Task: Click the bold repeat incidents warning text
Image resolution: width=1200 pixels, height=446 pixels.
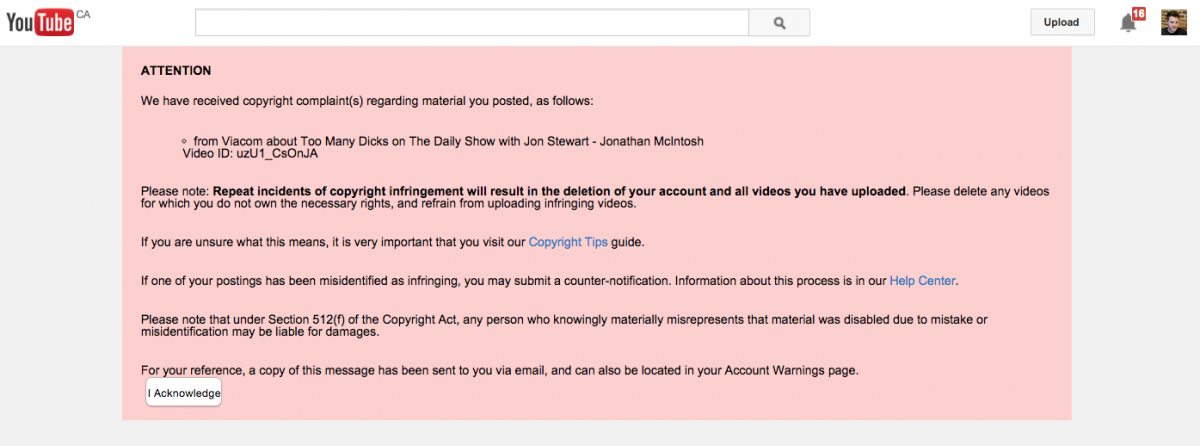Action: 560,190
